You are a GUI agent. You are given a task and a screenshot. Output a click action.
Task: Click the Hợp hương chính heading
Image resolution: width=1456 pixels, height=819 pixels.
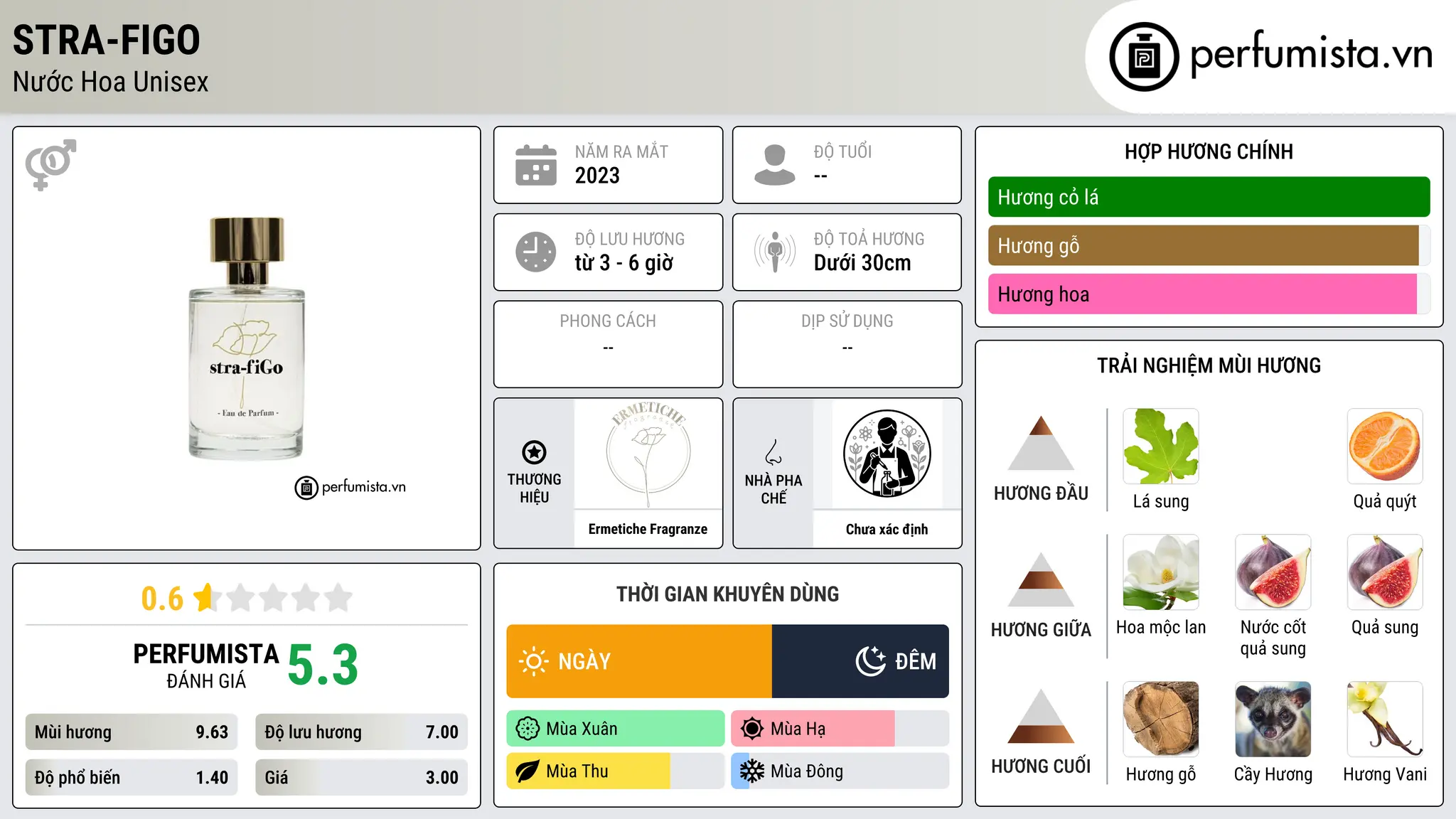1209,151
